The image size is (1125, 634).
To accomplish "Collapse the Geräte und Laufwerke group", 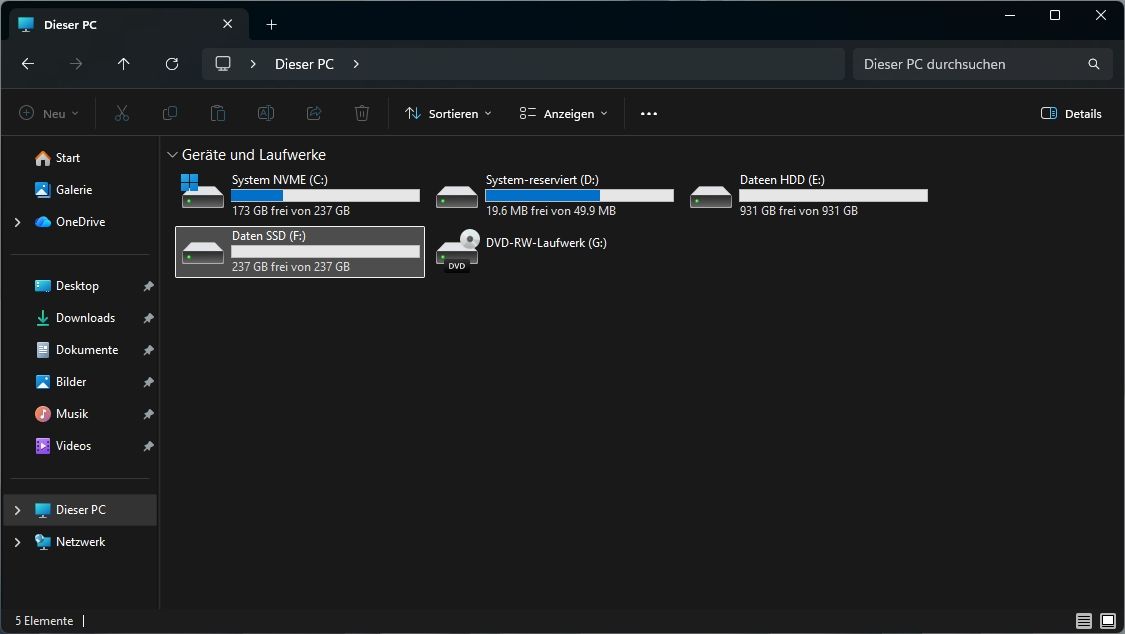I will (x=172, y=155).
